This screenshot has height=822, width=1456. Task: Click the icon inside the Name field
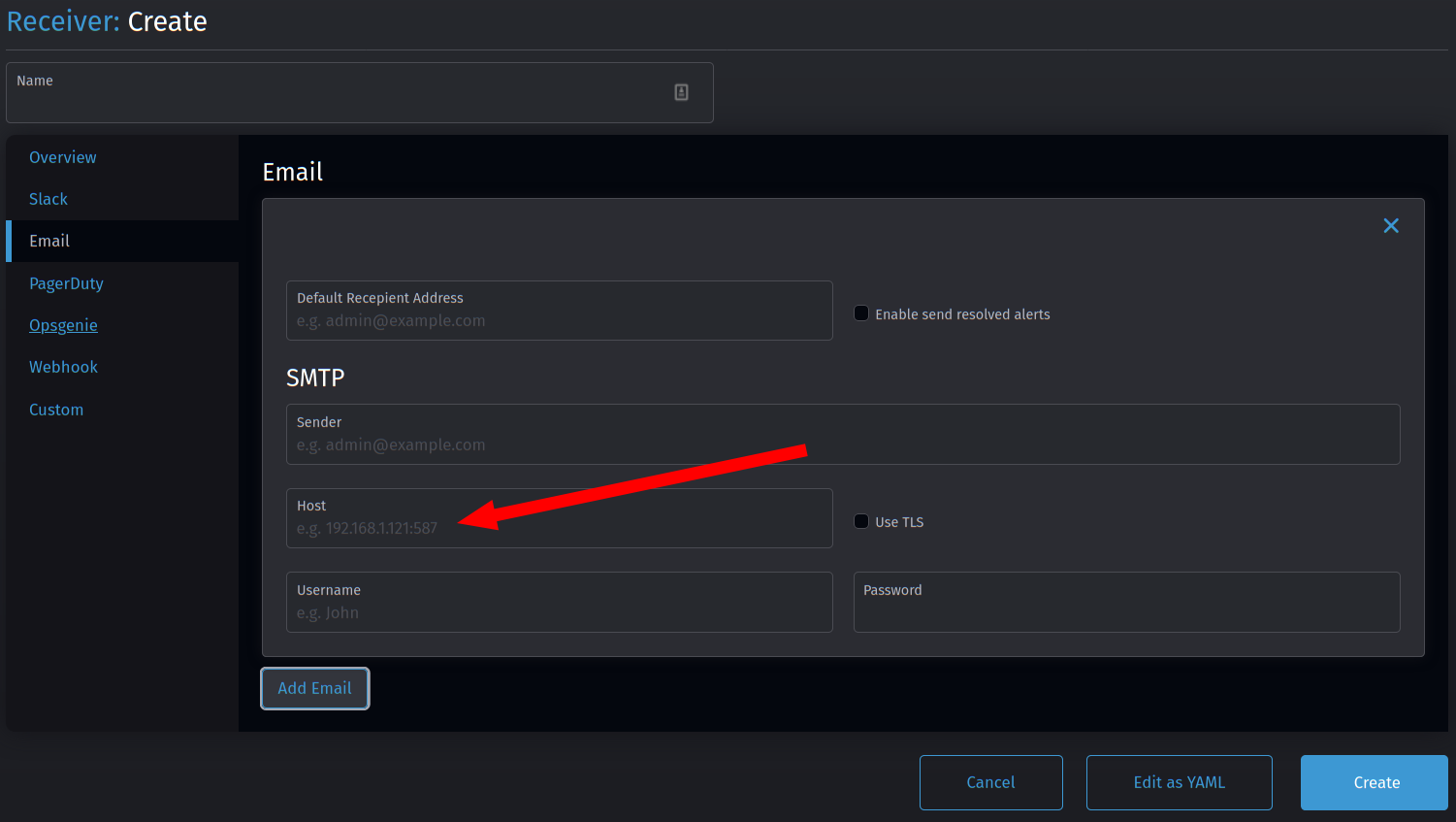click(680, 91)
